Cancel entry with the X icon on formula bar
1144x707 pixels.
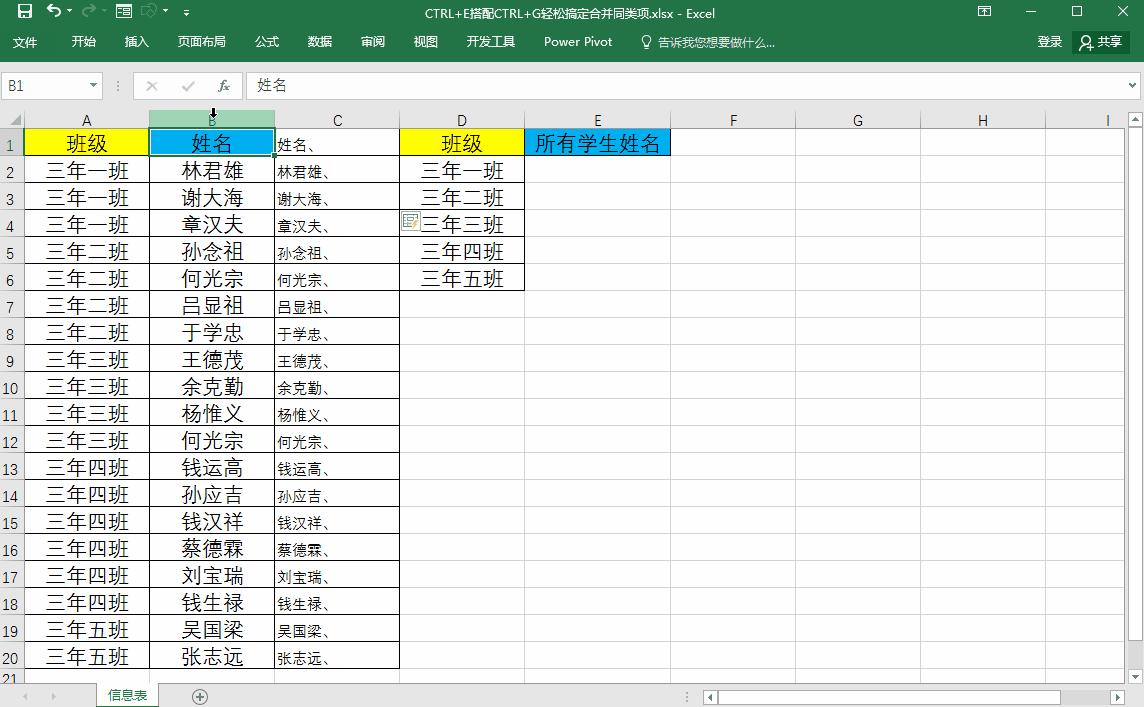[x=152, y=85]
